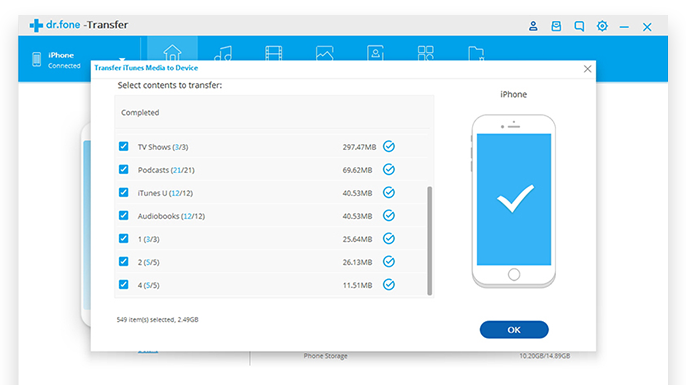Open the Apps grid tab
686x385 pixels.
[x=426, y=53]
